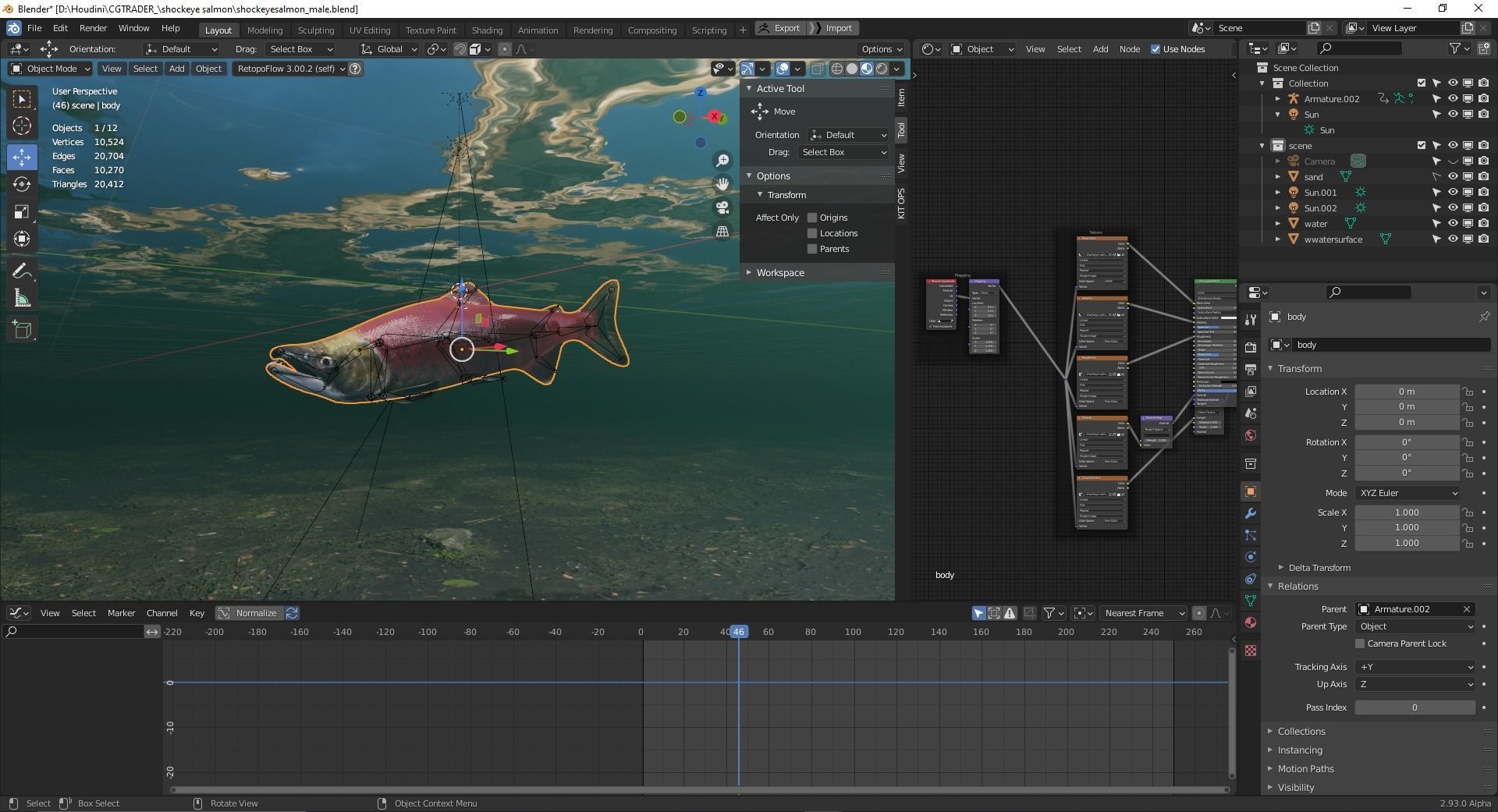
Task: Enable the Origins checkbox under Affect Only
Action: tap(812, 218)
